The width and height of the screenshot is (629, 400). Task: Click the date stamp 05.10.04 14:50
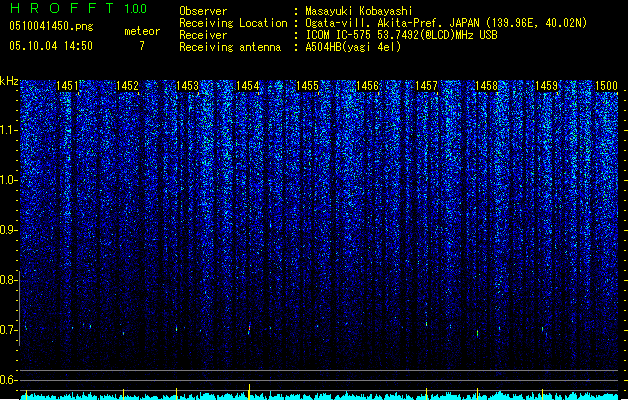pyautogui.click(x=51, y=46)
